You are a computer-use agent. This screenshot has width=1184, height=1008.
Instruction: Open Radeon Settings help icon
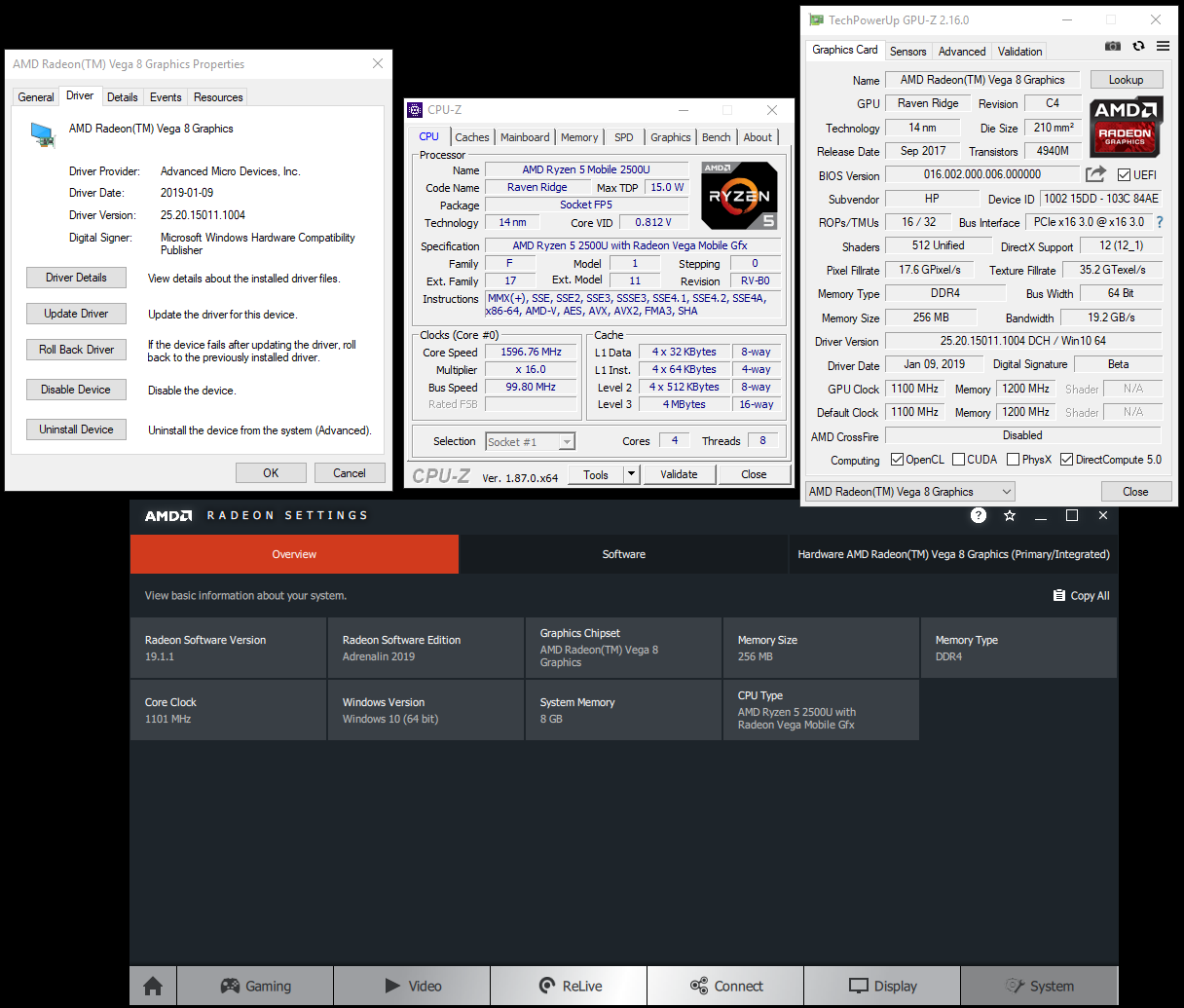tap(979, 515)
